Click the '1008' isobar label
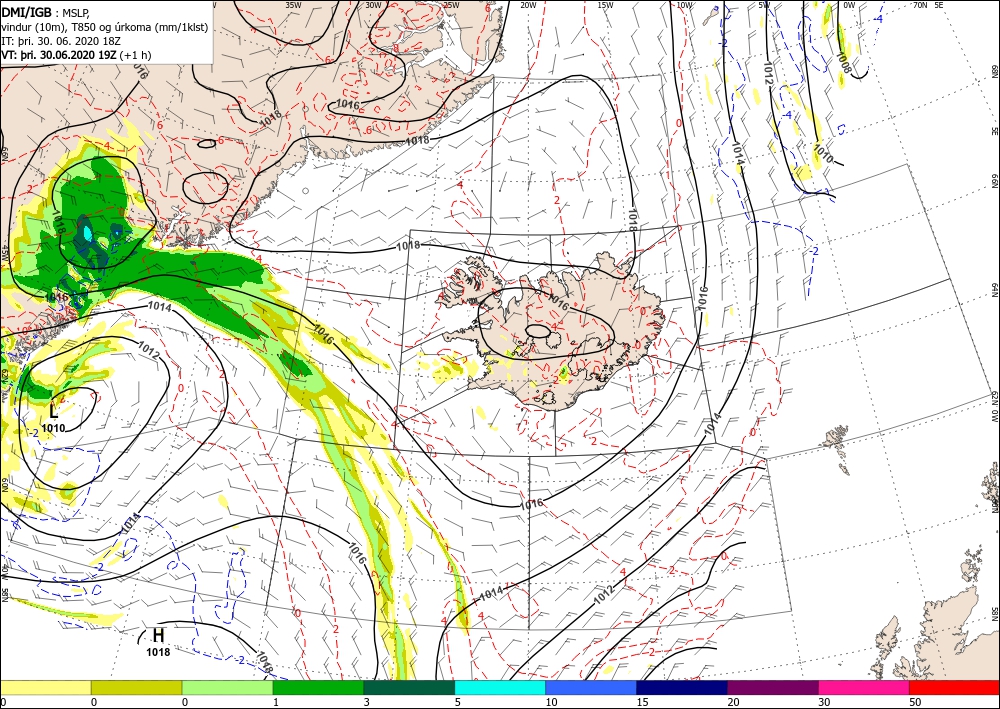 (843, 62)
